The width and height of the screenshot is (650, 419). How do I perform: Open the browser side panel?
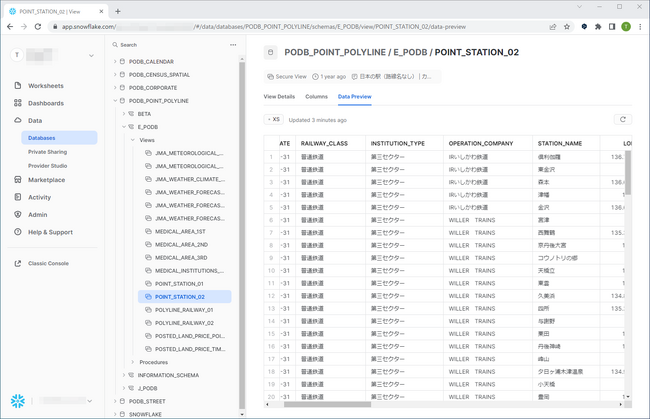[x=612, y=27]
